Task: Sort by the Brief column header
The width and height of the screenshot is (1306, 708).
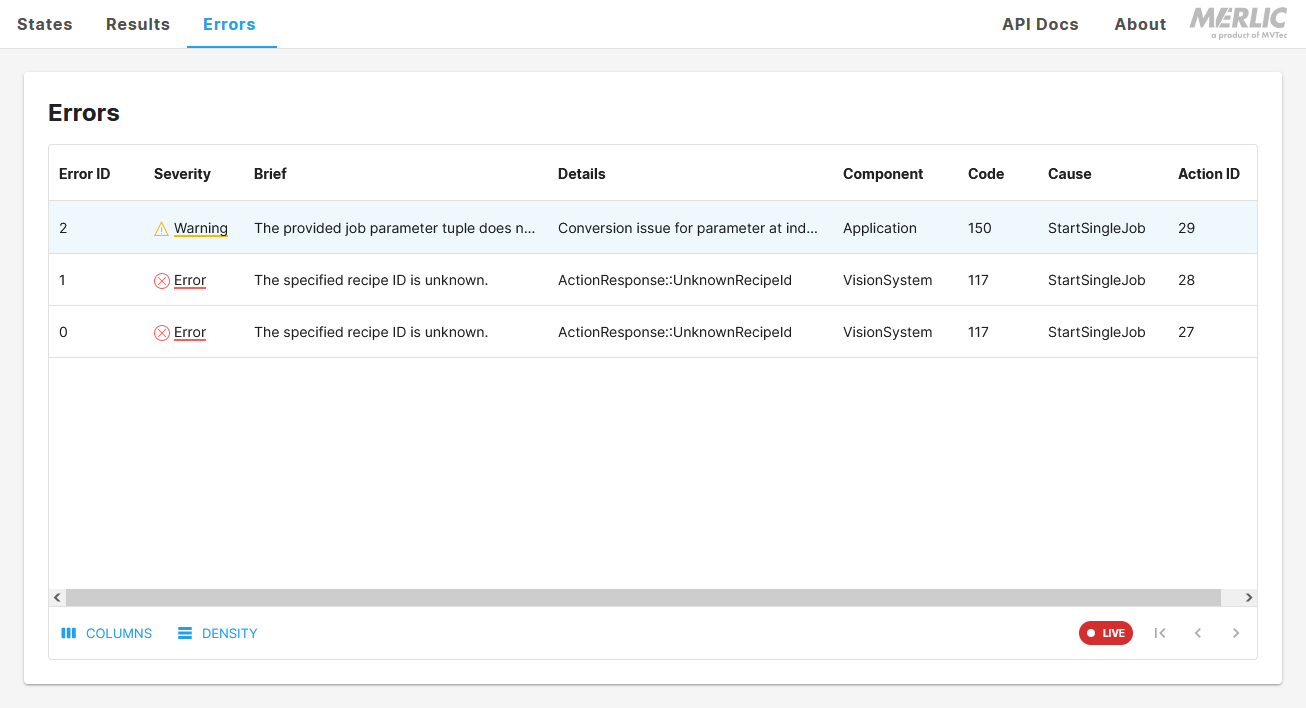Action: 270,174
